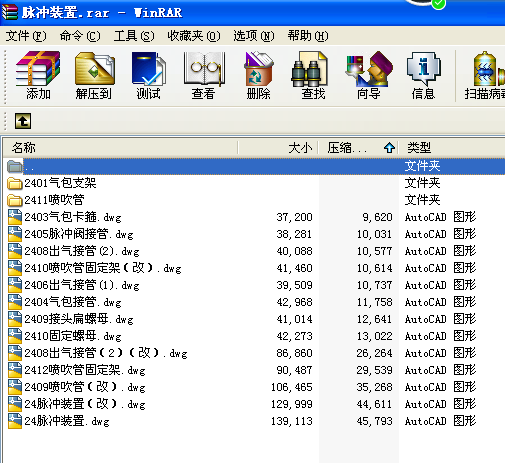This screenshot has height=463, width=505.
Task: Select file name 24脉冲装置(改).dwg
Action: pos(85,404)
